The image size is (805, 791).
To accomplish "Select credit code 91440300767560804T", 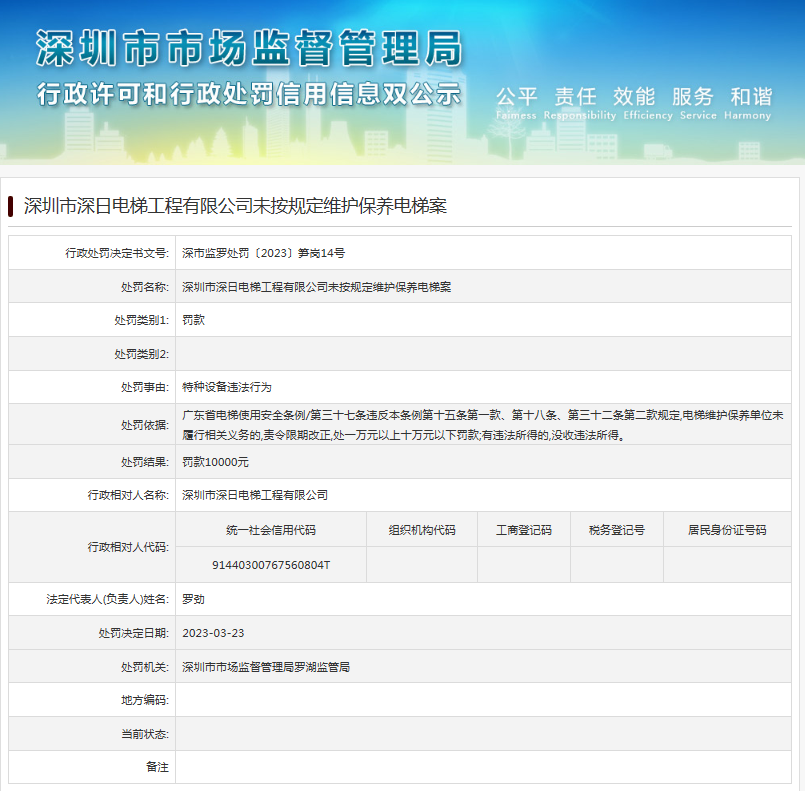I will [271, 565].
